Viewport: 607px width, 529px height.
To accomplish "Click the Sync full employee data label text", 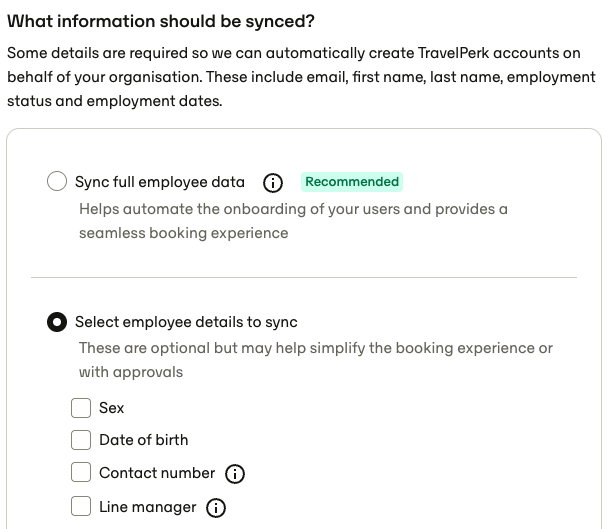I will [x=160, y=182].
